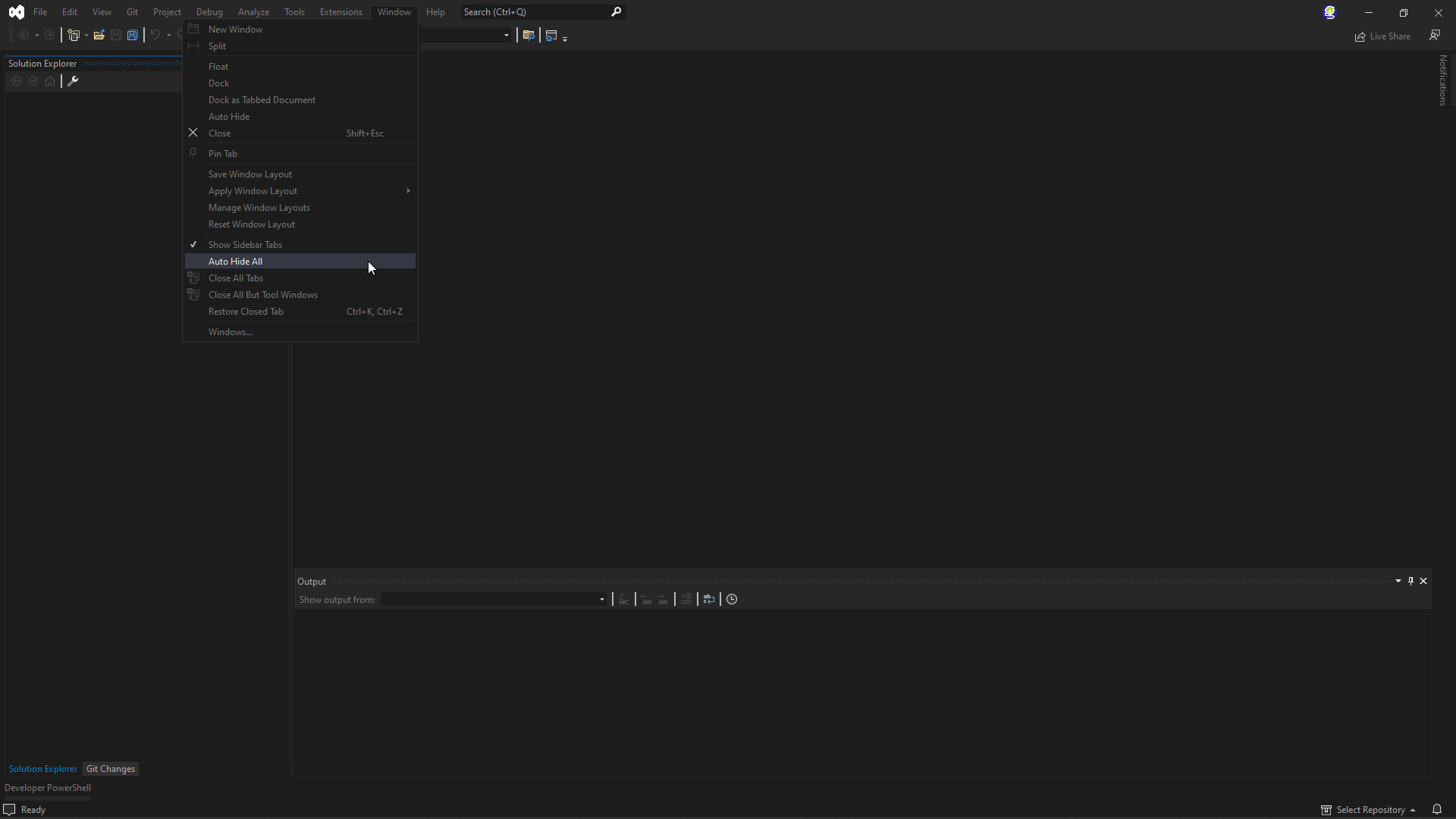Open the Solution Explorer properties wrench
This screenshot has width=1456, height=819.
pos(73,81)
